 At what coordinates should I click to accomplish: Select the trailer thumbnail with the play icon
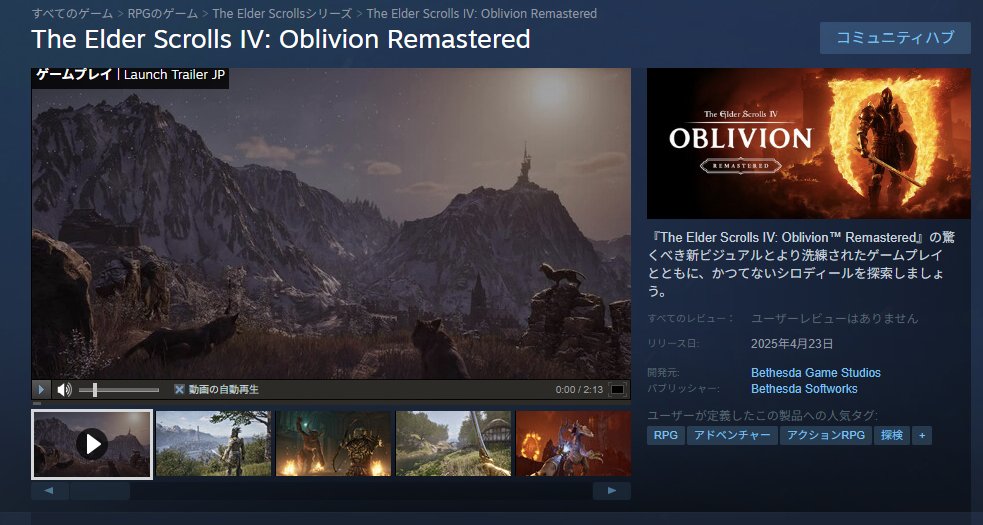coord(92,444)
